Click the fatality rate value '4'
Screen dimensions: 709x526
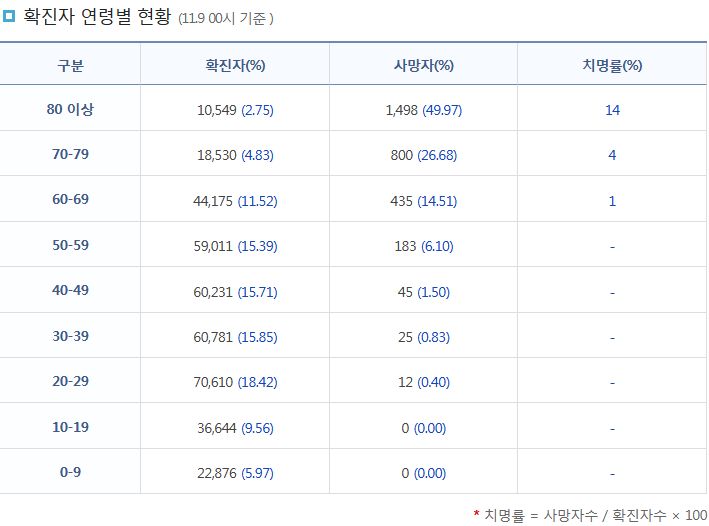[612, 155]
